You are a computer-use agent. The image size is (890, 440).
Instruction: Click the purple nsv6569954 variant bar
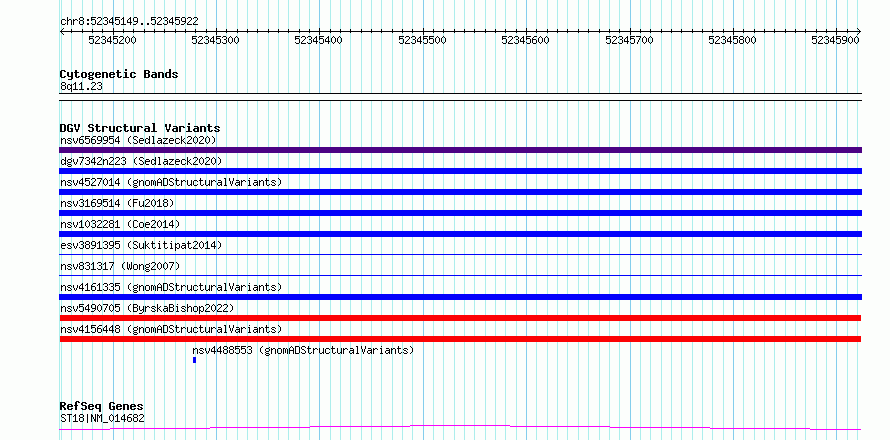point(460,150)
